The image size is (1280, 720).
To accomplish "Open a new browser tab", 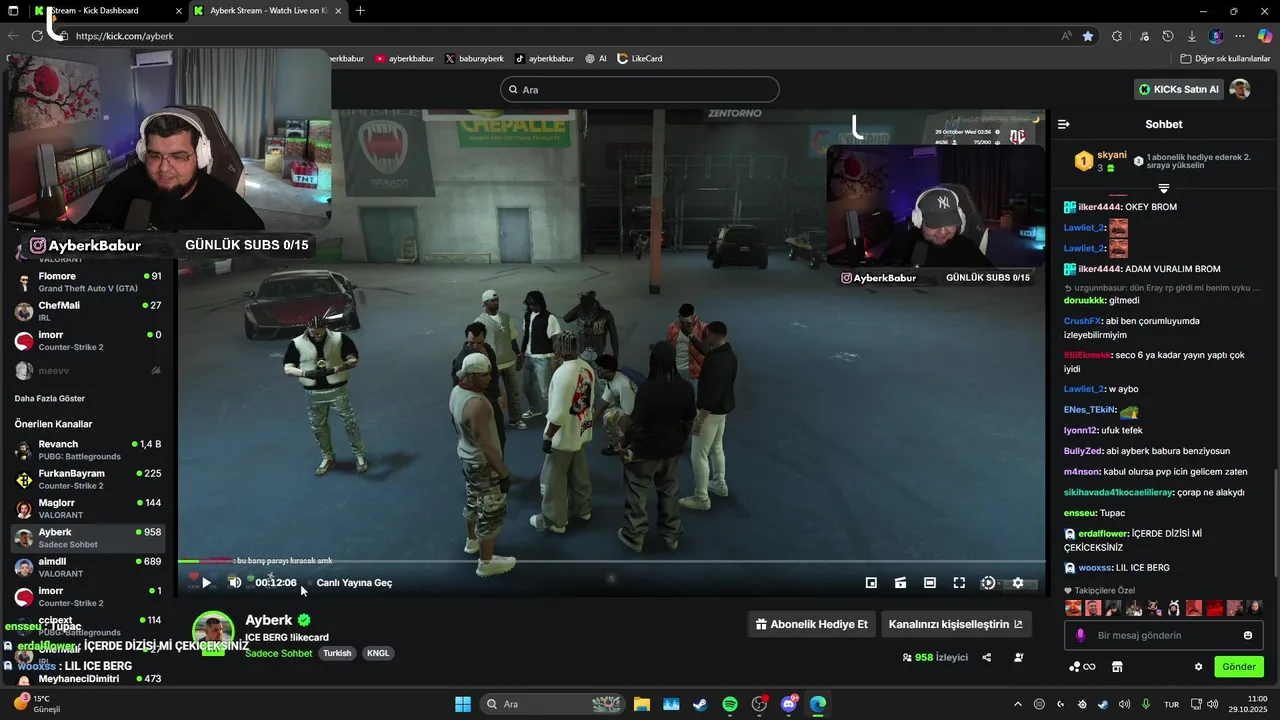I will (360, 11).
